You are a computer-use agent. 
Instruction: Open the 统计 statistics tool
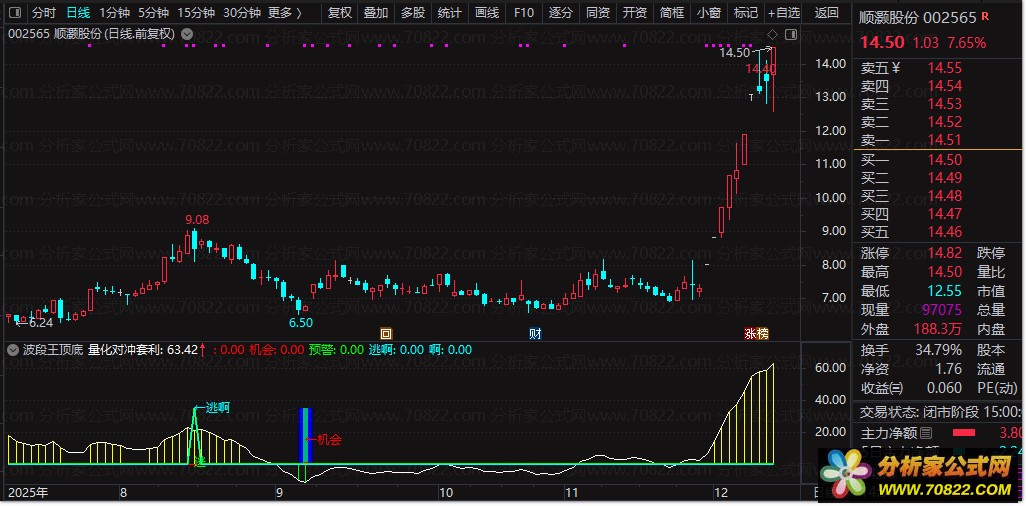[450, 12]
